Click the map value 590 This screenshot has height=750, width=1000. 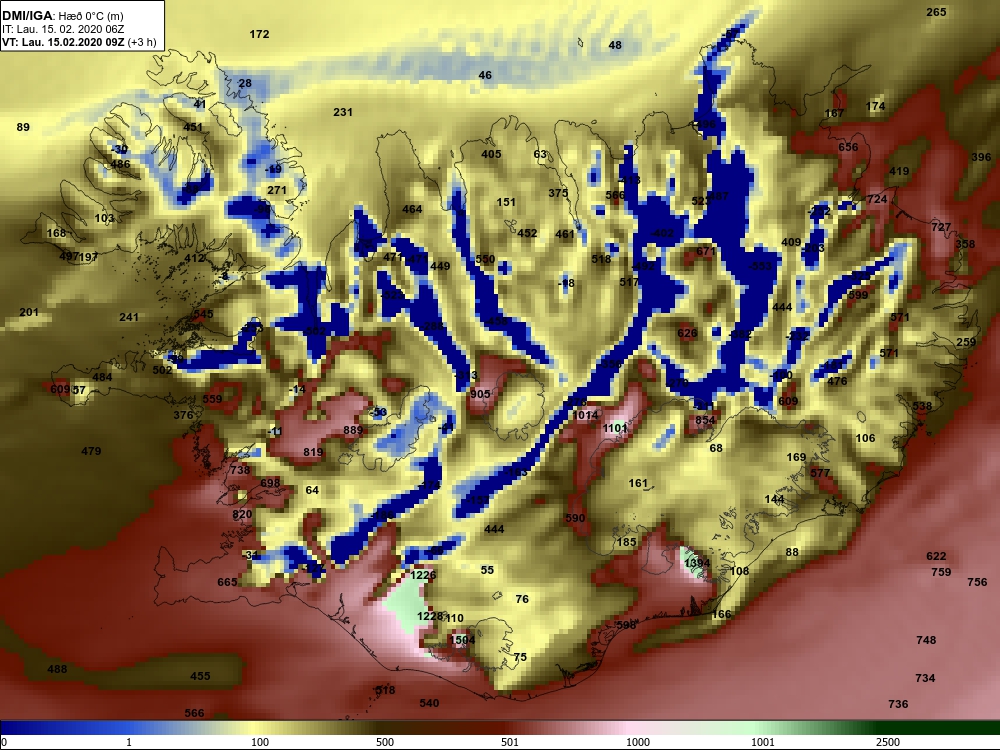coord(575,518)
